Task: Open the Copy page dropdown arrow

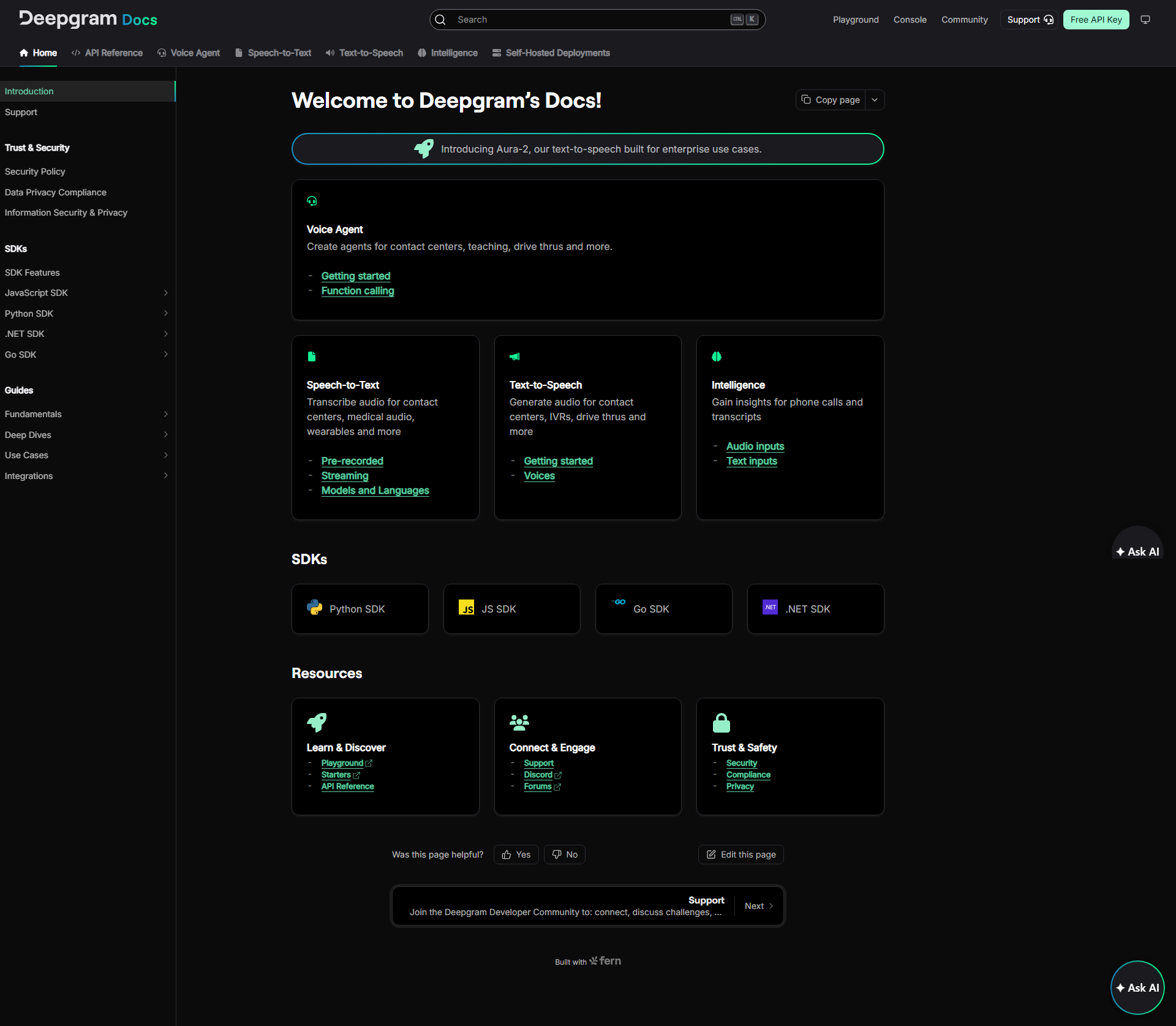Action: (x=875, y=100)
